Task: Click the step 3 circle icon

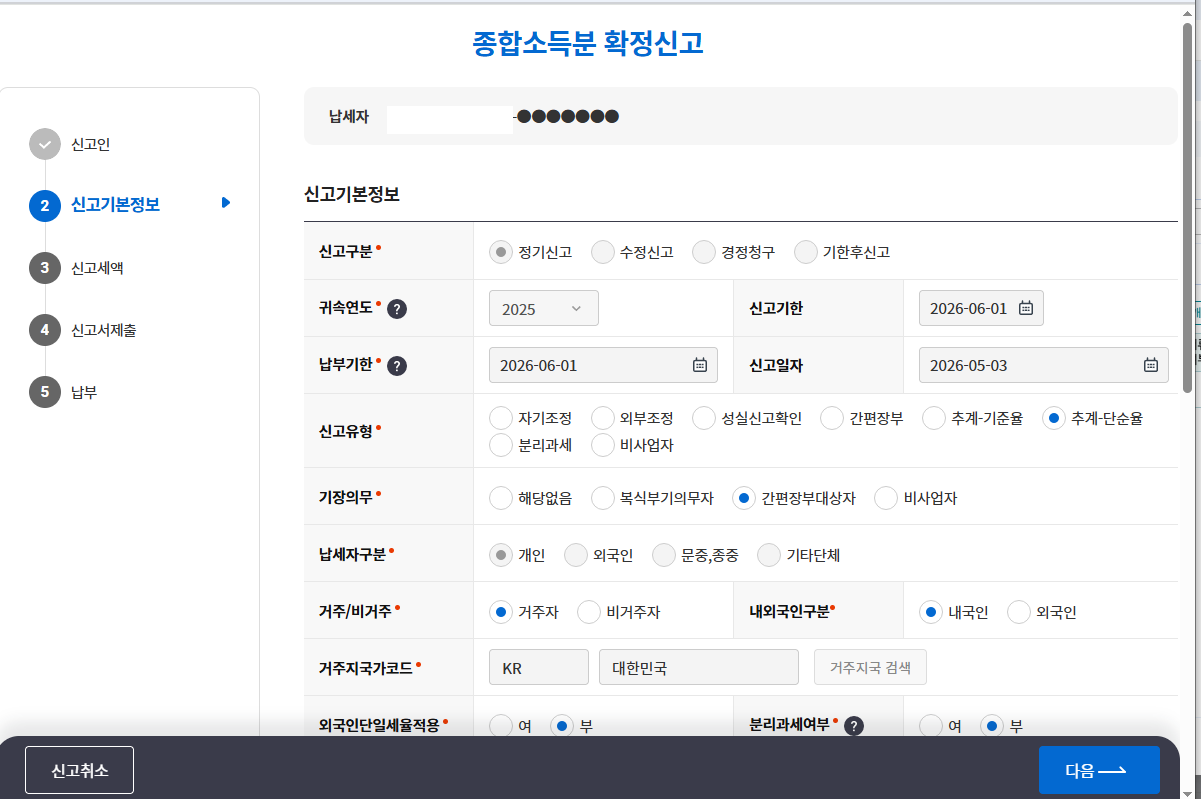Action: click(x=45, y=268)
